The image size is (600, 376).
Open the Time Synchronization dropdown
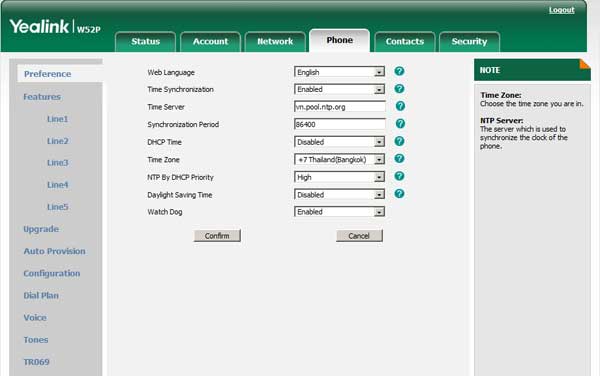(x=339, y=89)
